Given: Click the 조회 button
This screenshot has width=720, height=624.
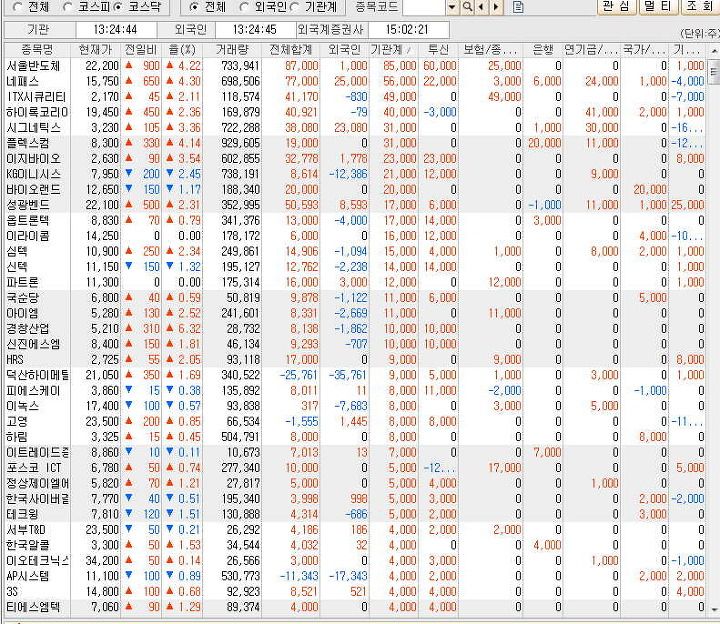Looking at the screenshot, I should pos(700,6).
